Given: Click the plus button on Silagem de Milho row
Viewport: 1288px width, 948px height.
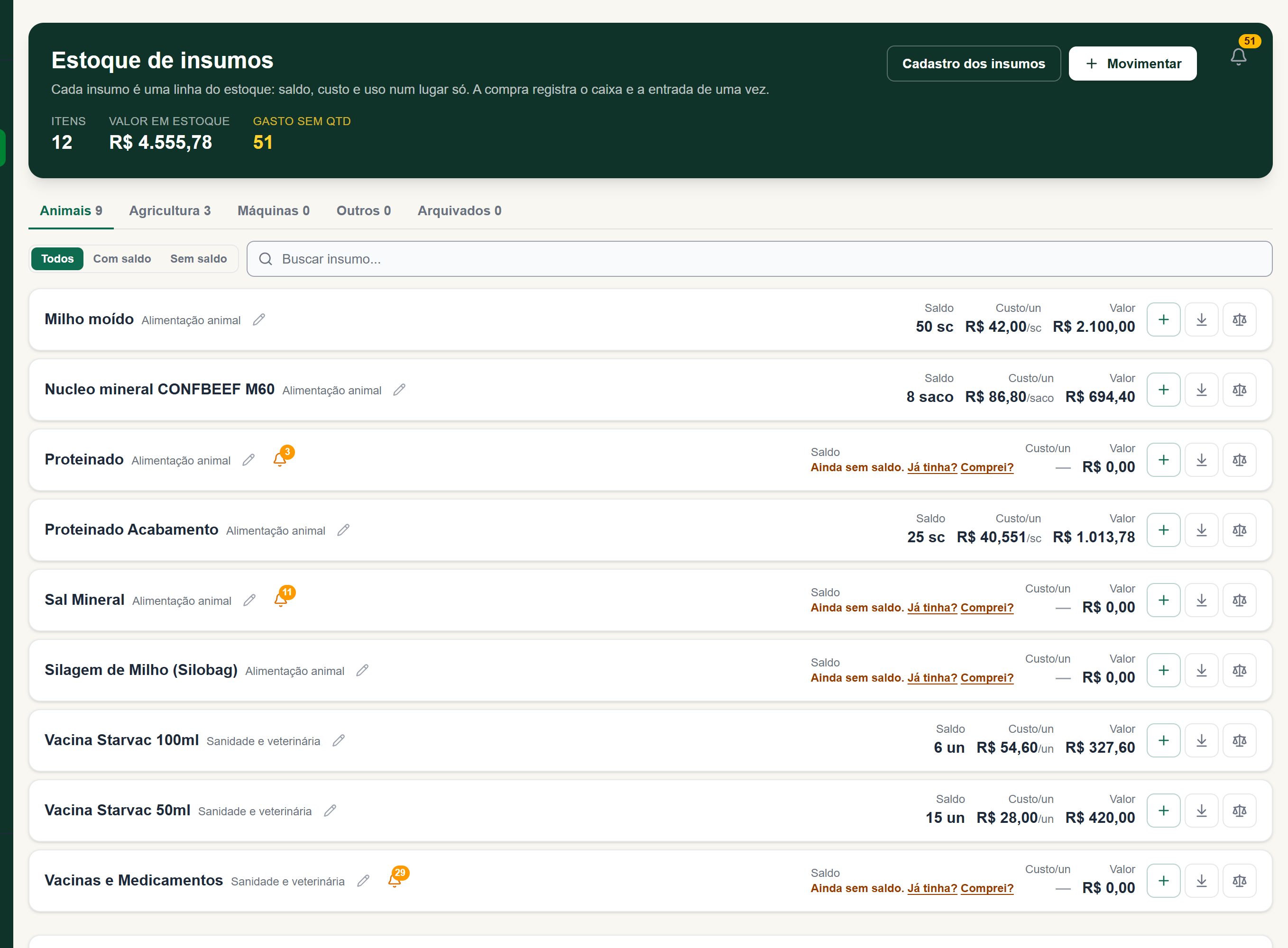Looking at the screenshot, I should point(1163,670).
